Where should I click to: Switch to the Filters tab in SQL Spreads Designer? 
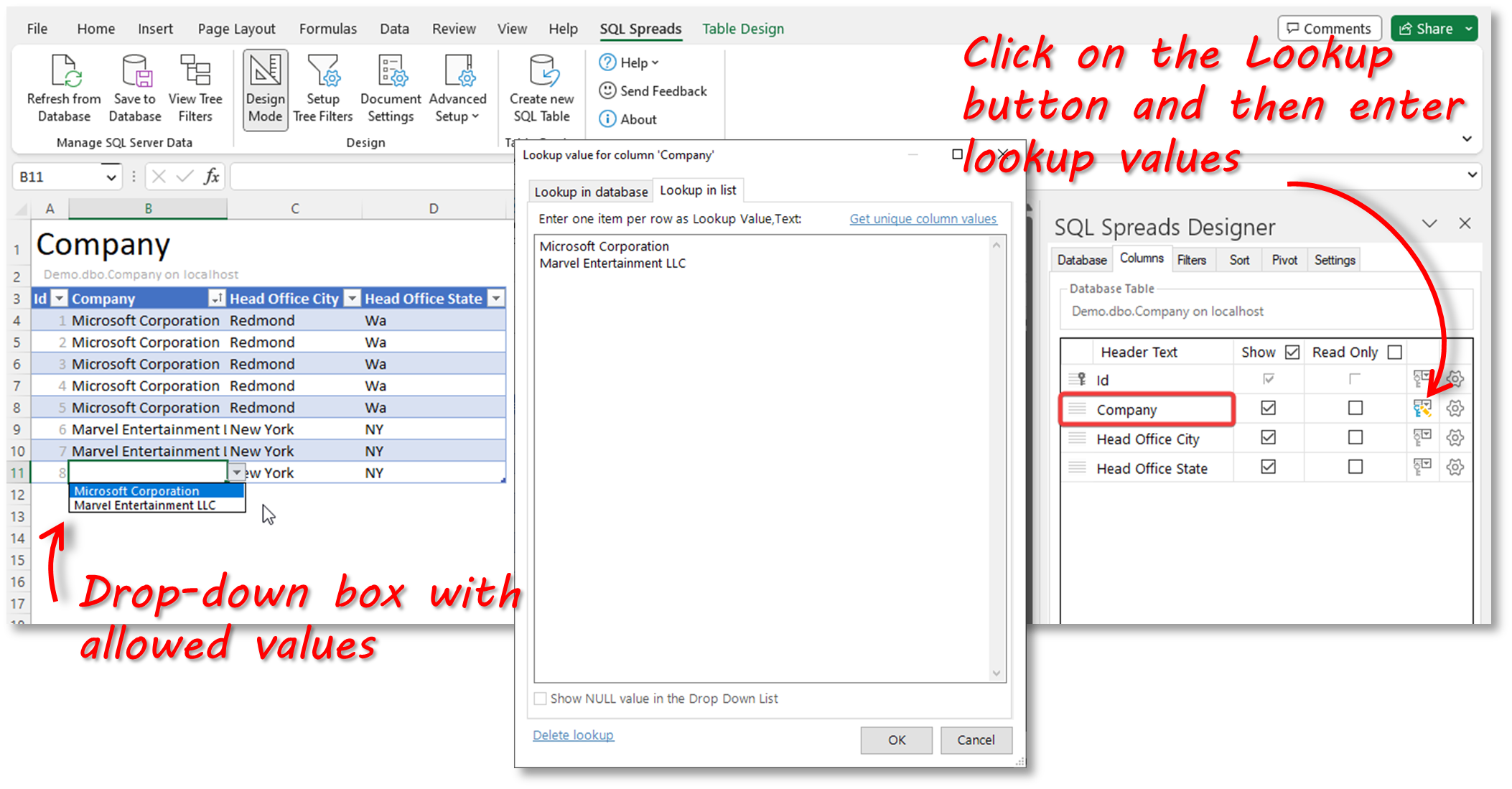(1192, 259)
